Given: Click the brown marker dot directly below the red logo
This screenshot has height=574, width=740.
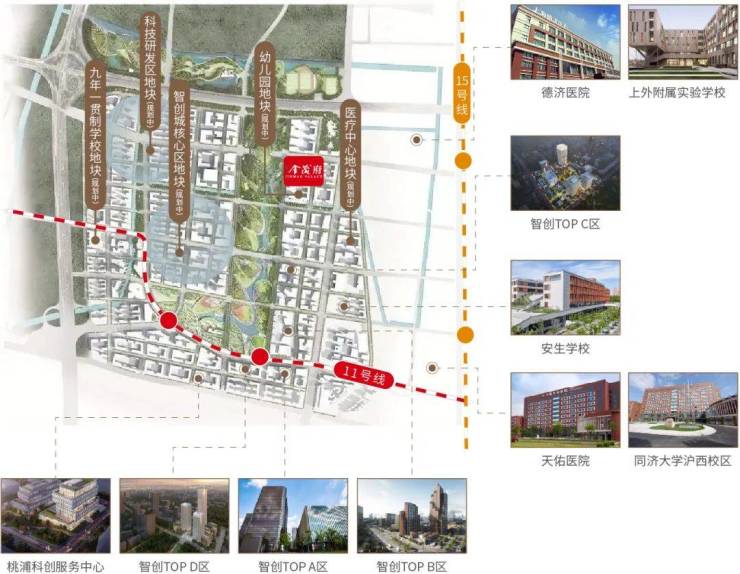Looking at the screenshot, I should [x=299, y=194].
